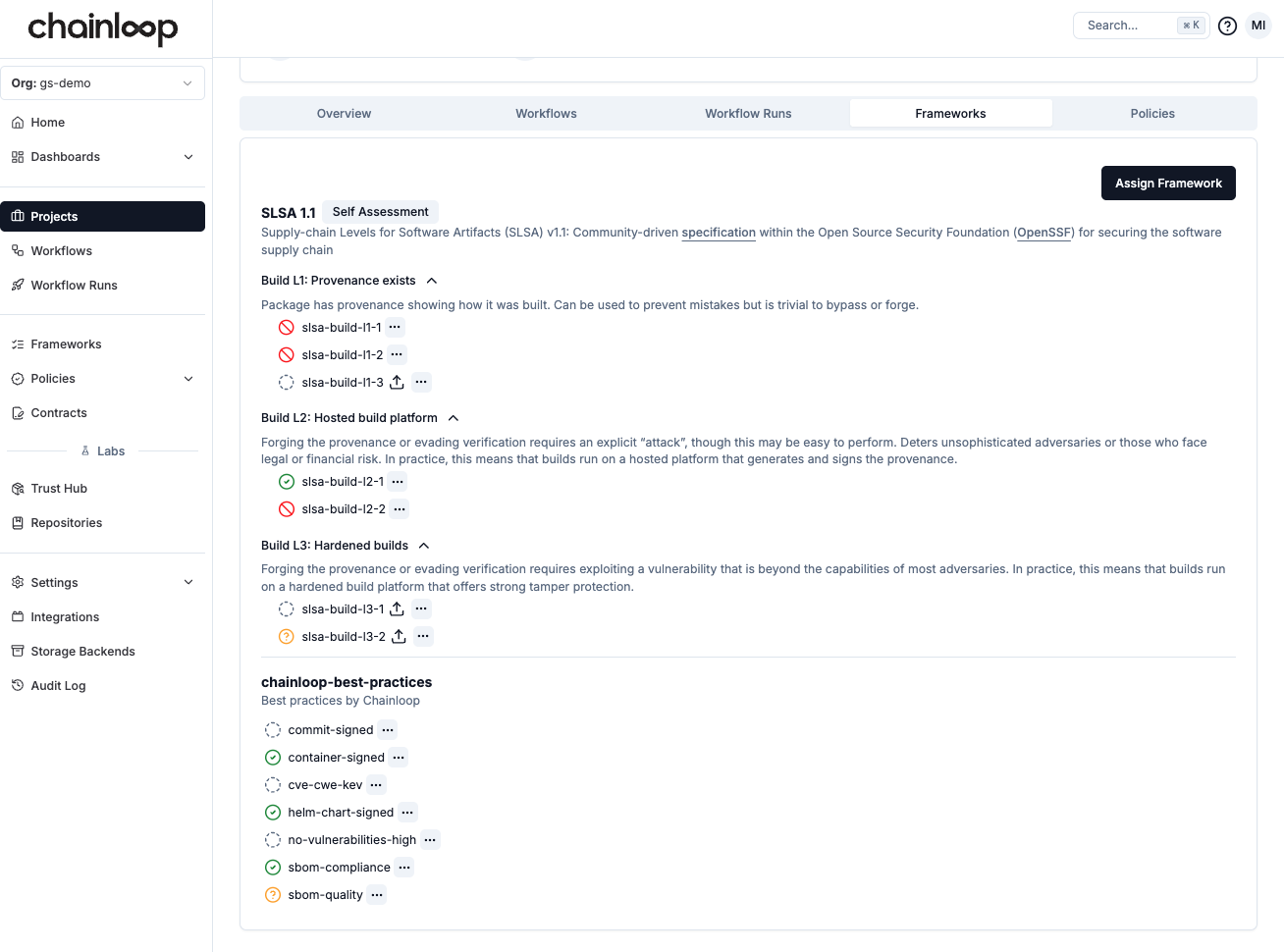Open Audit Log in the sidebar
This screenshot has height=952, width=1284.
pyautogui.click(x=102, y=686)
